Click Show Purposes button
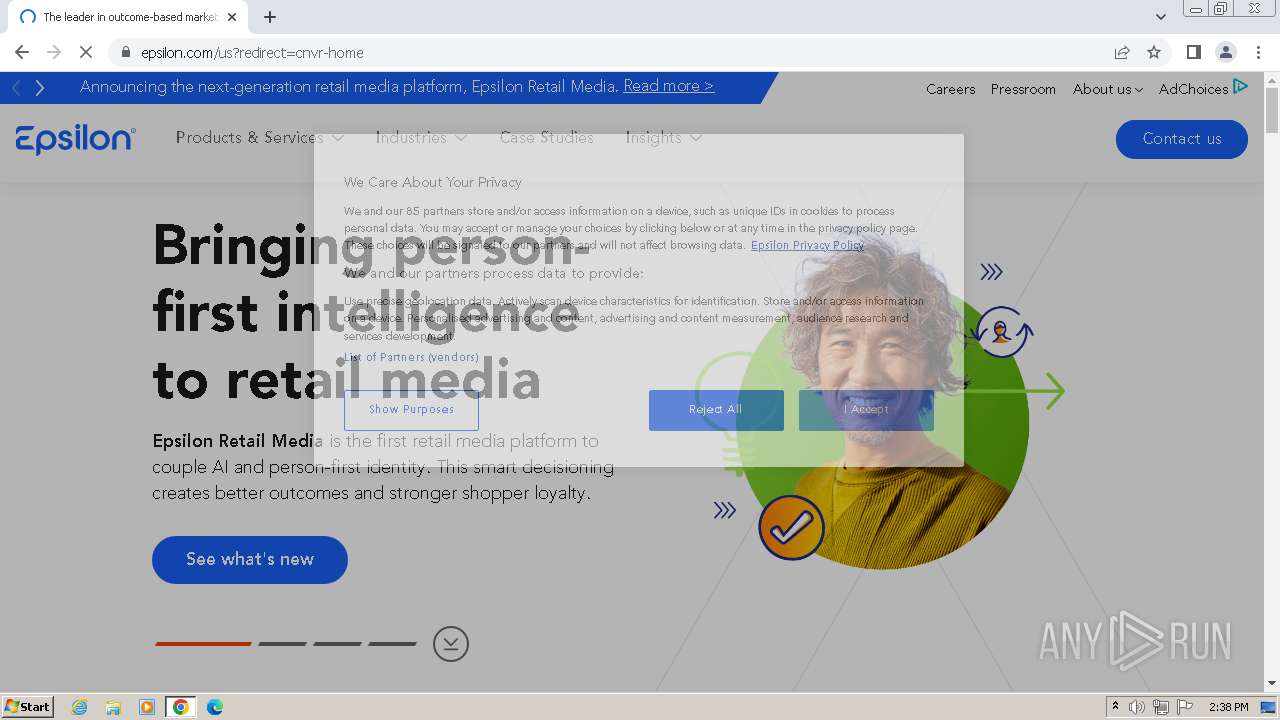 tap(411, 410)
